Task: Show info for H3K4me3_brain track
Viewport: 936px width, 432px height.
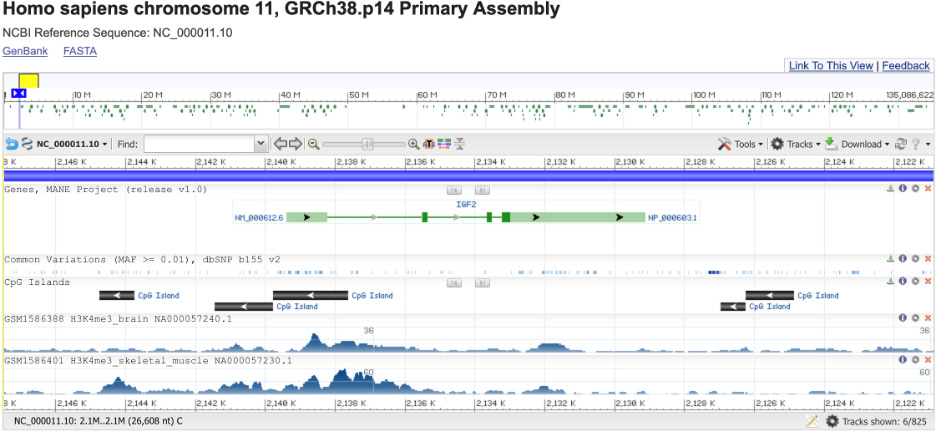Action: [902, 318]
